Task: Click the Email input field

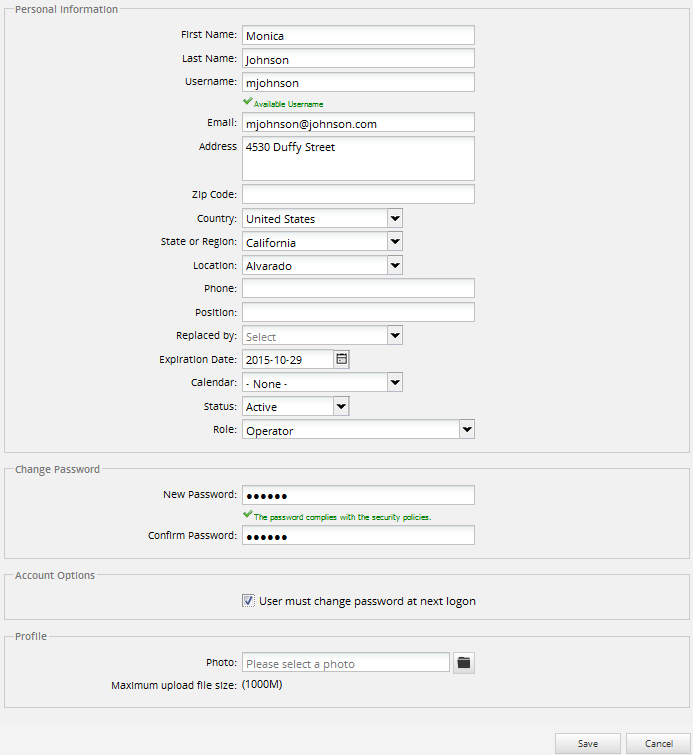Action: coord(358,124)
